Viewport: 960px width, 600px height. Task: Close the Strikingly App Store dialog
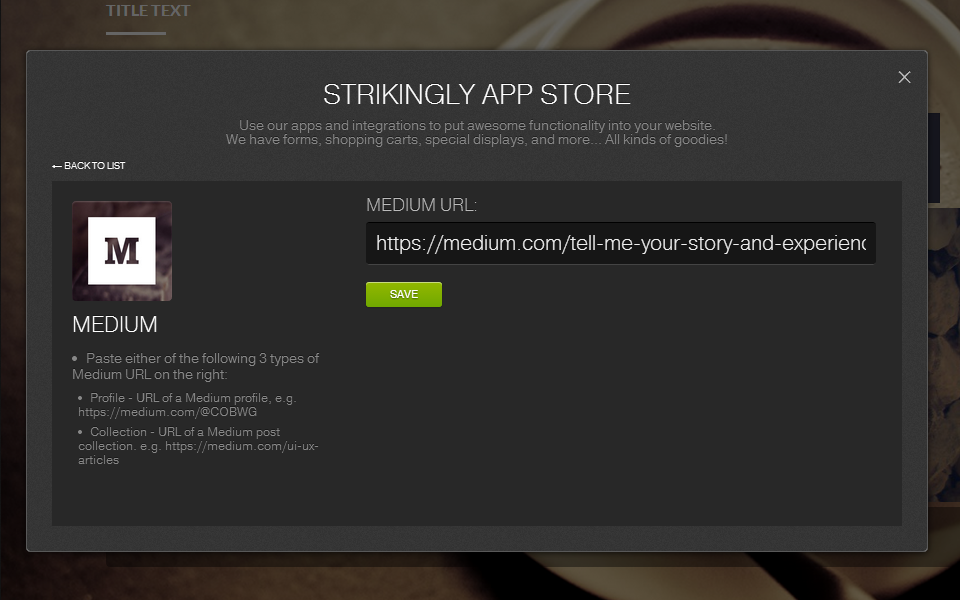click(x=904, y=77)
